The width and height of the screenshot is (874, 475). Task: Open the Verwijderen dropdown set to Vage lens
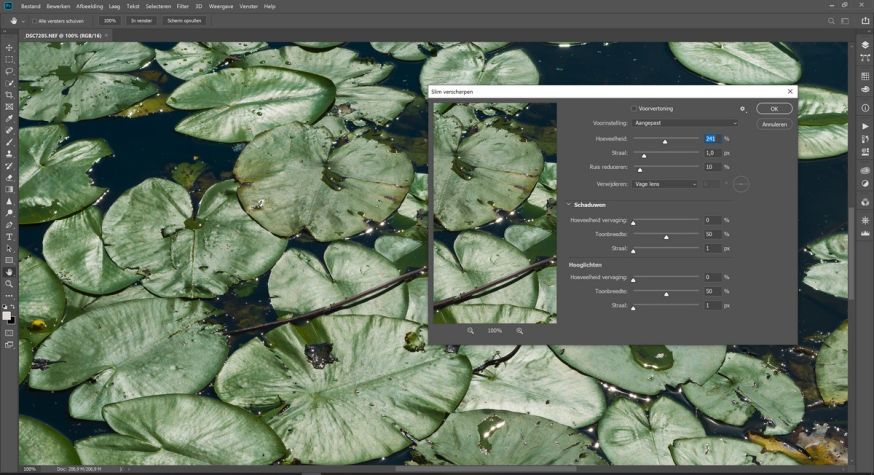pyautogui.click(x=665, y=184)
